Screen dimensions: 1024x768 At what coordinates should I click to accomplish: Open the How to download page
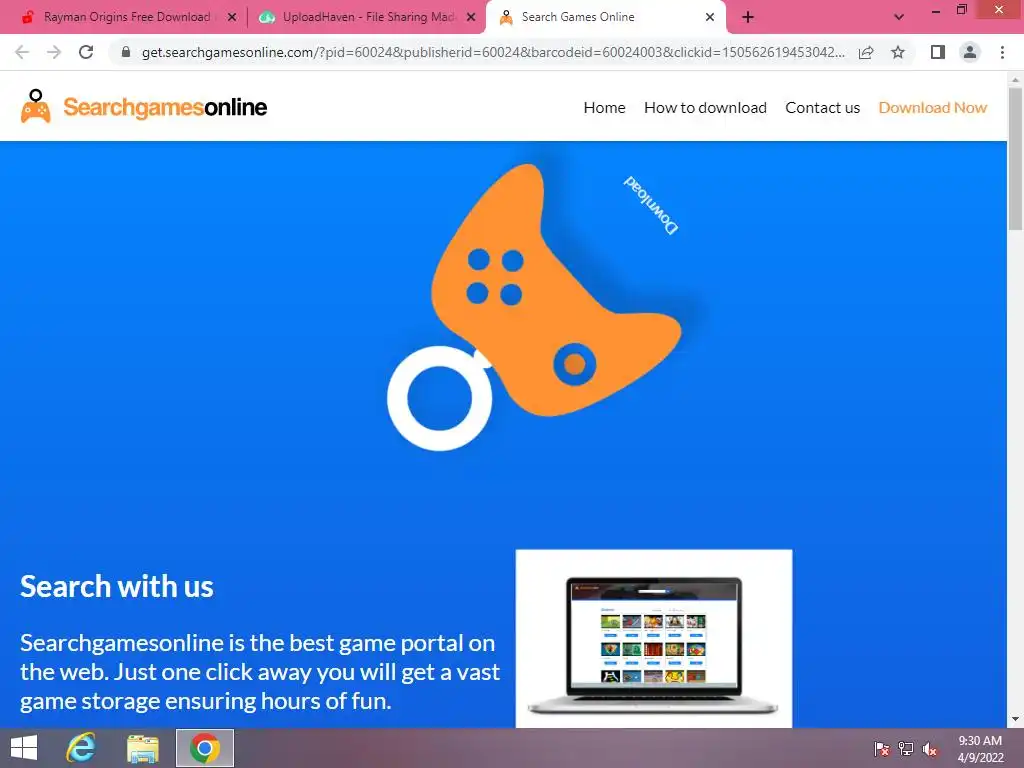[705, 108]
